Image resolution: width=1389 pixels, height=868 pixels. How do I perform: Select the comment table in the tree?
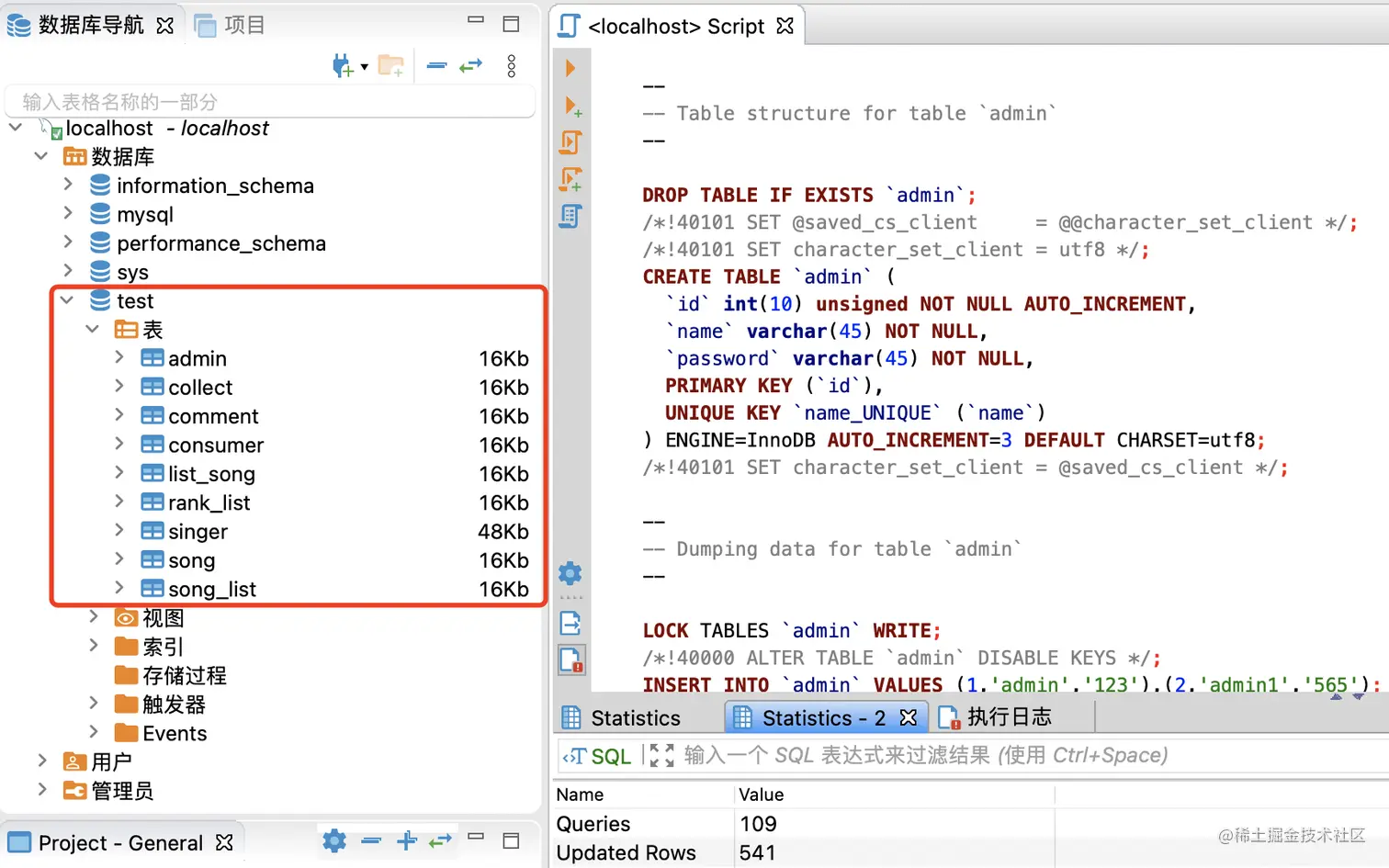pyautogui.click(x=213, y=416)
